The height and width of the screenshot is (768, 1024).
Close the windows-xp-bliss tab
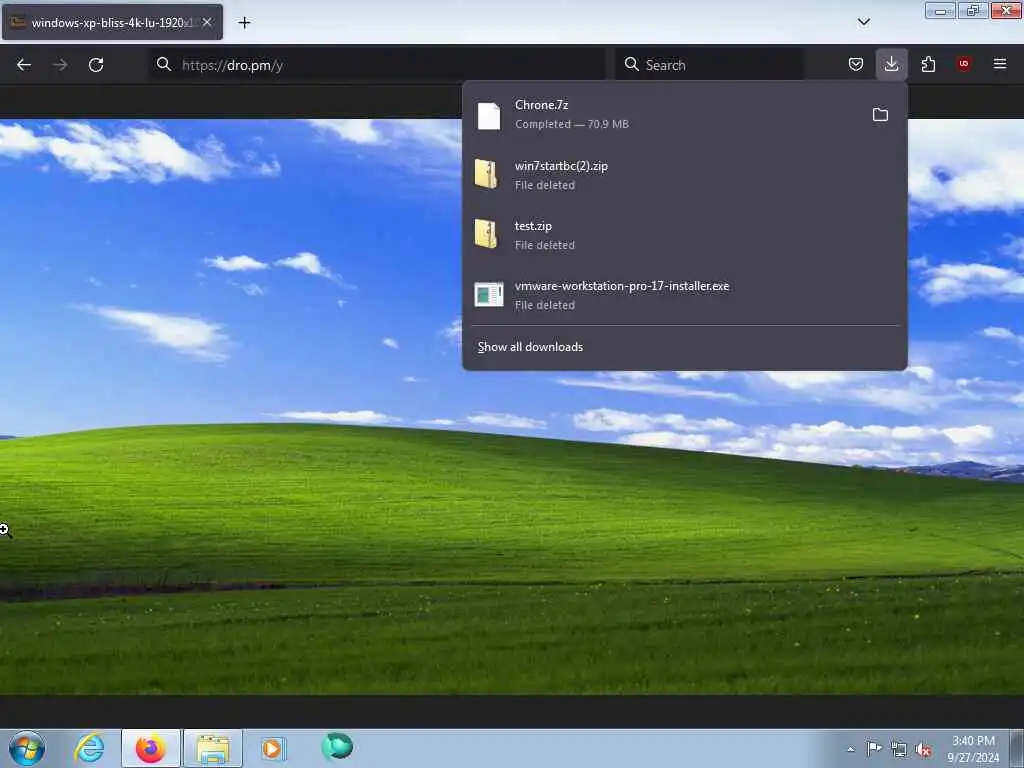coord(207,22)
